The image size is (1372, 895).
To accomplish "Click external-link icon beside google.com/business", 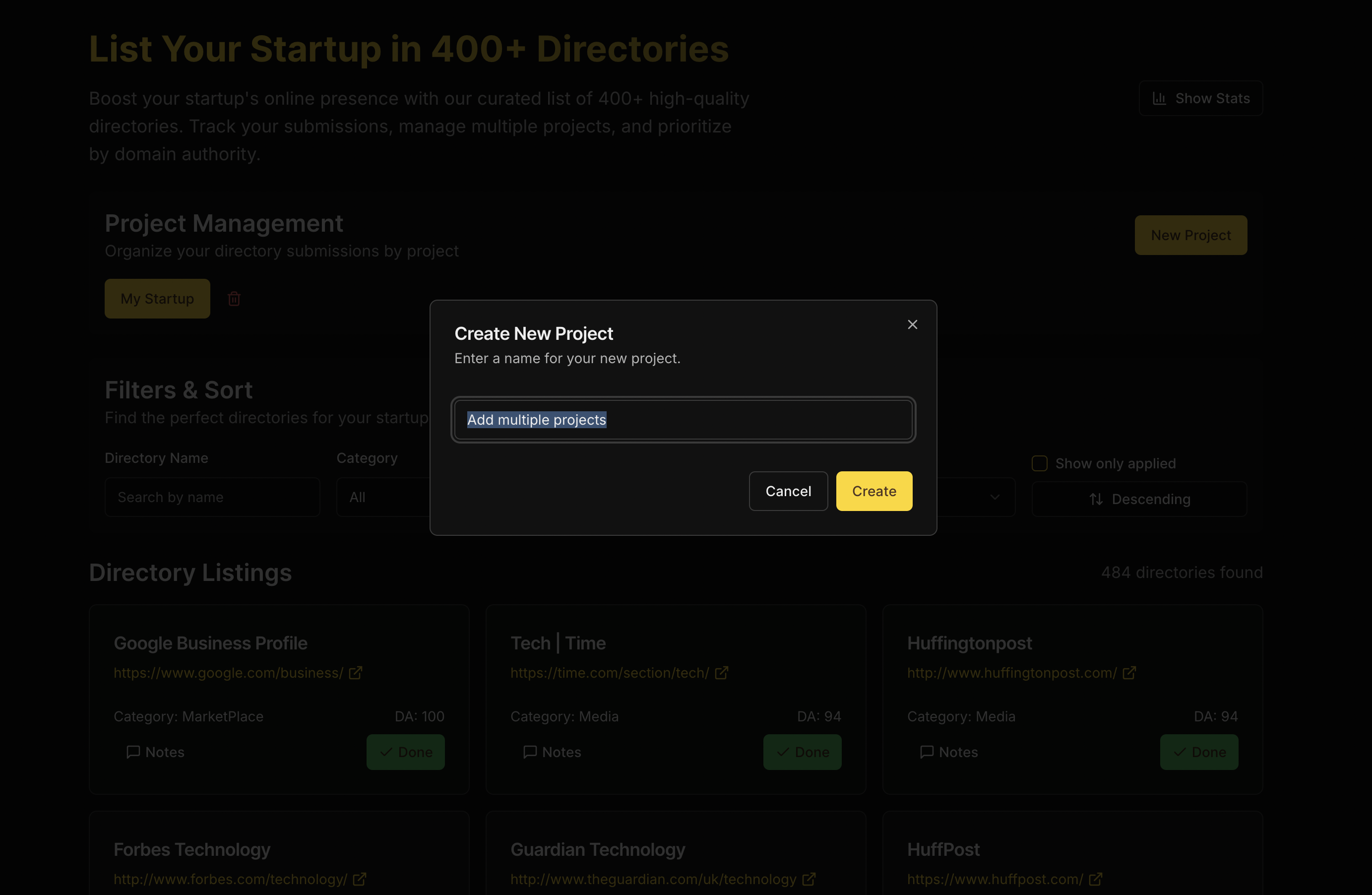I will pos(356,673).
